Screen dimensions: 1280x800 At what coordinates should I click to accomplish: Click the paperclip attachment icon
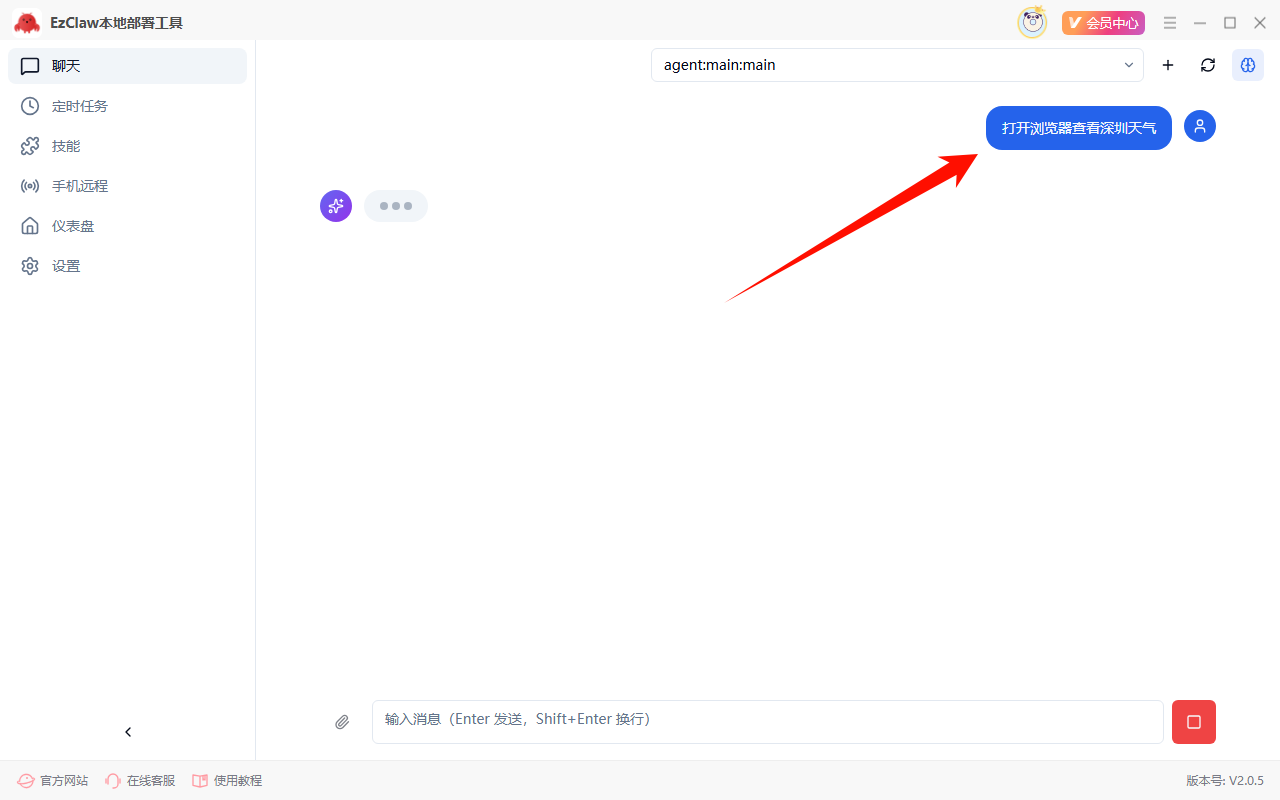tap(342, 722)
